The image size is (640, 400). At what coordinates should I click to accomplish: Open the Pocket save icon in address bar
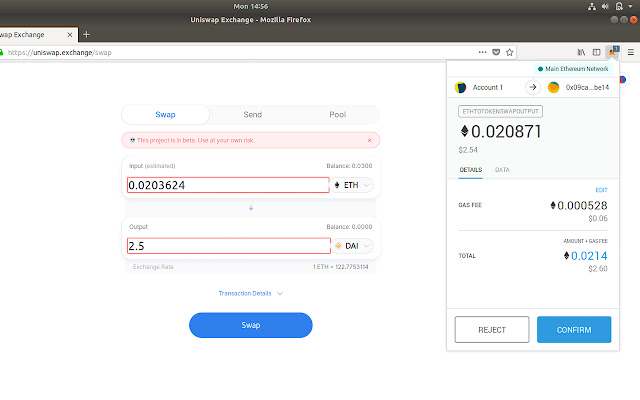(x=496, y=52)
